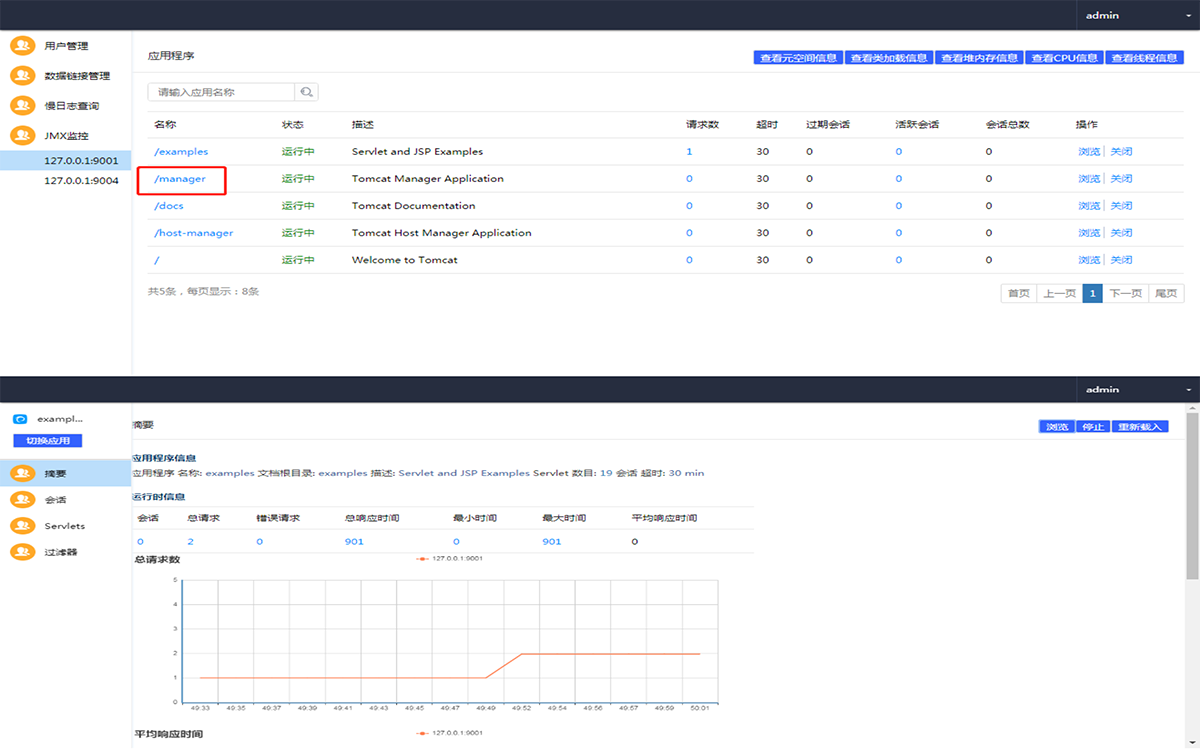Click the 会话 icon in lower sidebar
The image size is (1200, 752).
coord(22,499)
